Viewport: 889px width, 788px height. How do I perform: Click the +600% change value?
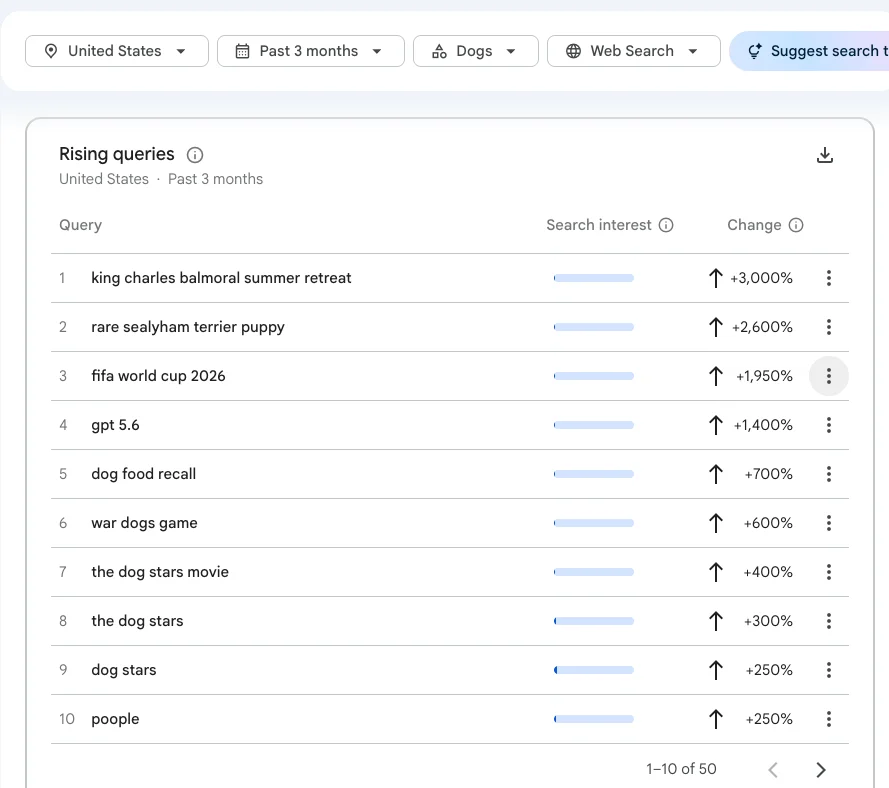768,523
